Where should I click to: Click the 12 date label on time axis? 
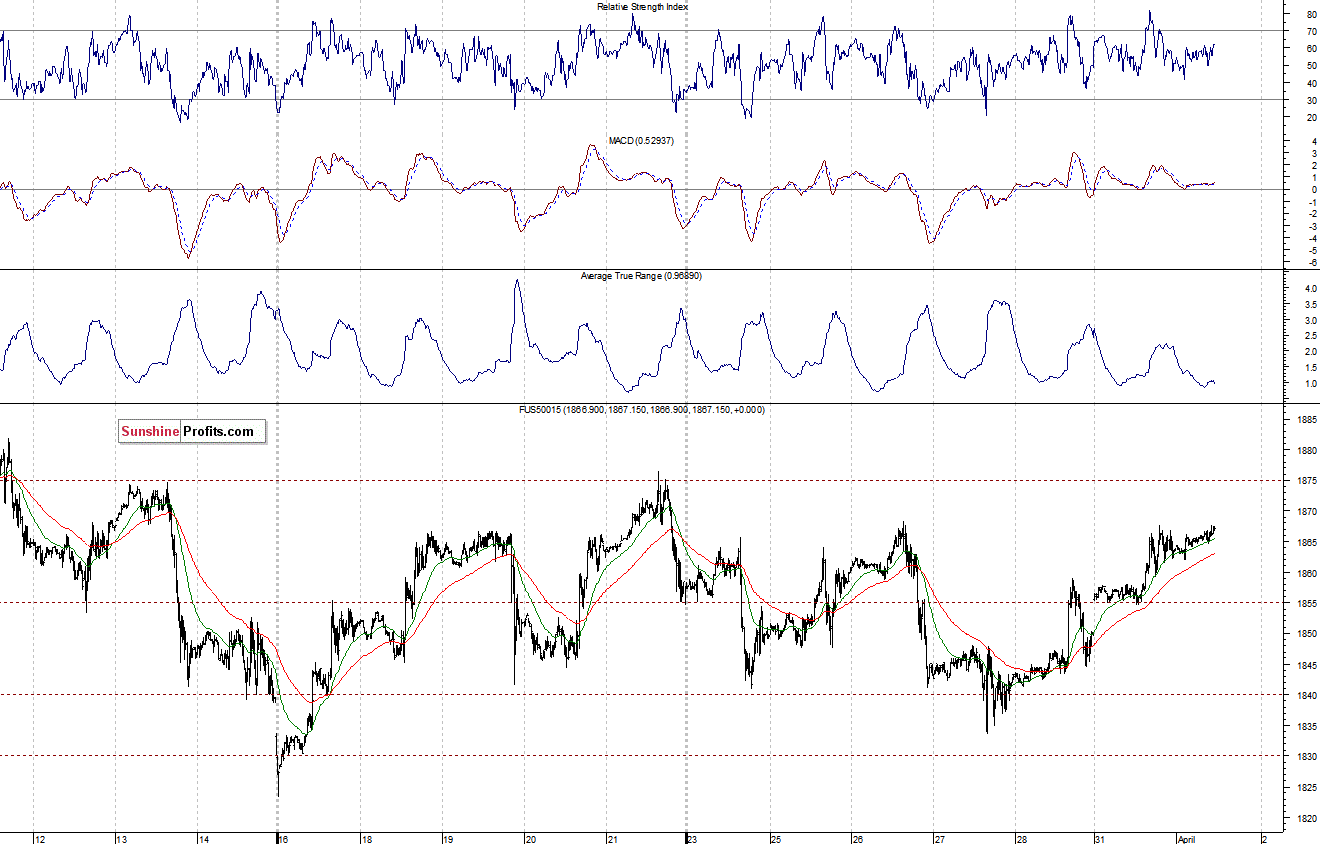pyautogui.click(x=39, y=839)
